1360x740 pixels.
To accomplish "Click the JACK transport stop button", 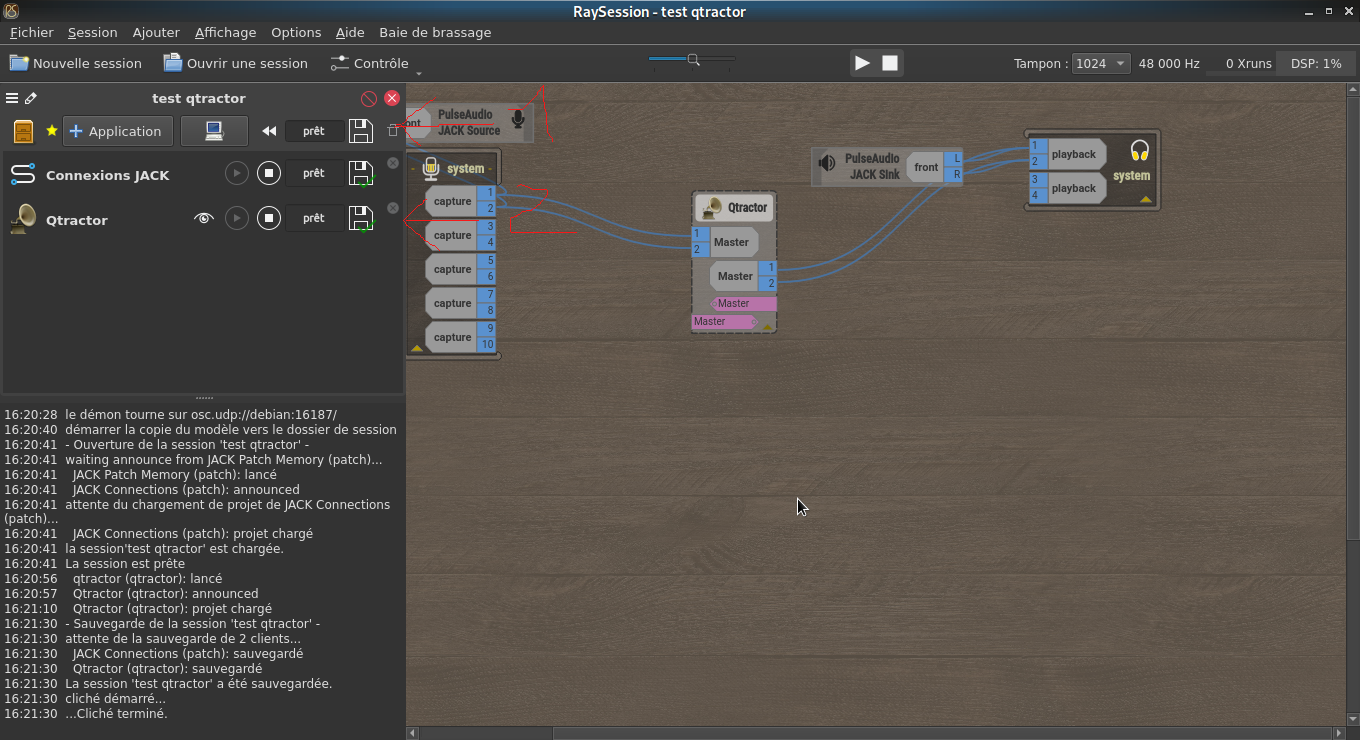I will [x=890, y=63].
